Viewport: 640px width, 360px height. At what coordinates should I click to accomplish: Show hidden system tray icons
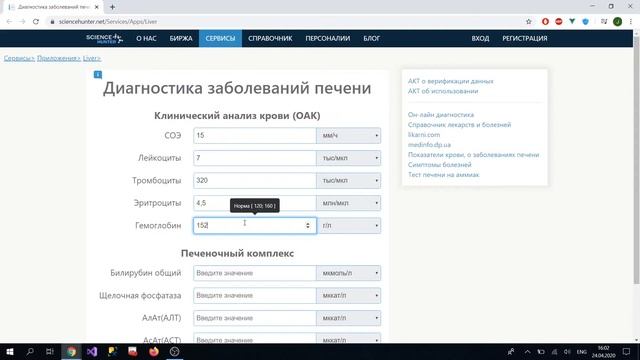point(527,352)
